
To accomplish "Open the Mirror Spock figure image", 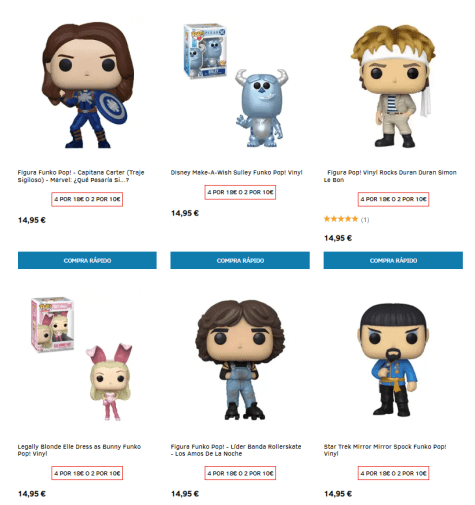I will tap(393, 359).
